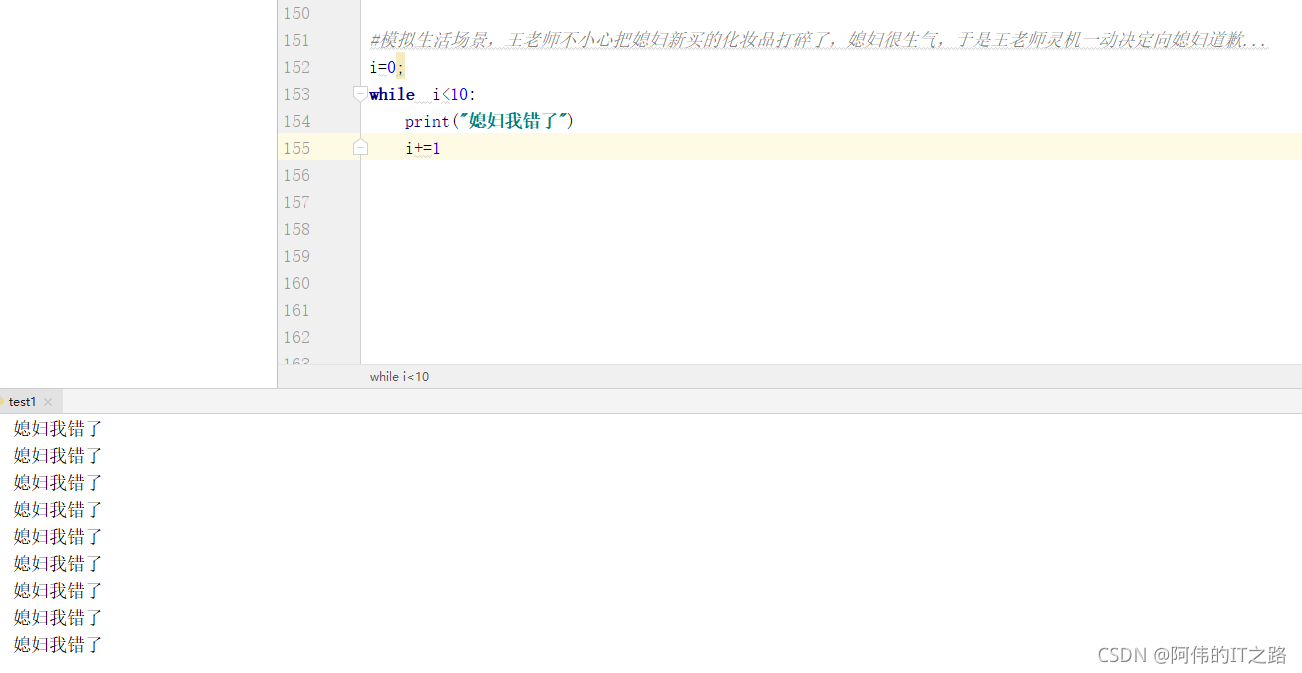The height and width of the screenshot is (673, 1302).
Task: Click gutter line number 157
Action: point(297,203)
